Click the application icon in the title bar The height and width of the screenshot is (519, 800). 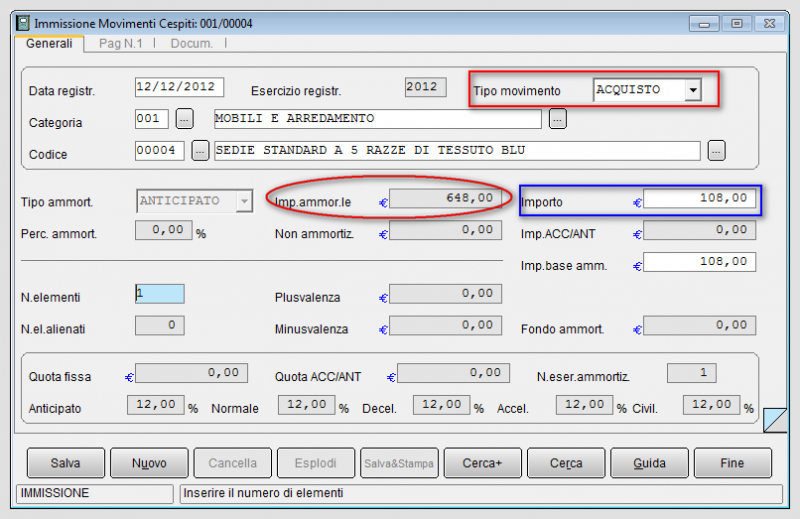point(23,23)
